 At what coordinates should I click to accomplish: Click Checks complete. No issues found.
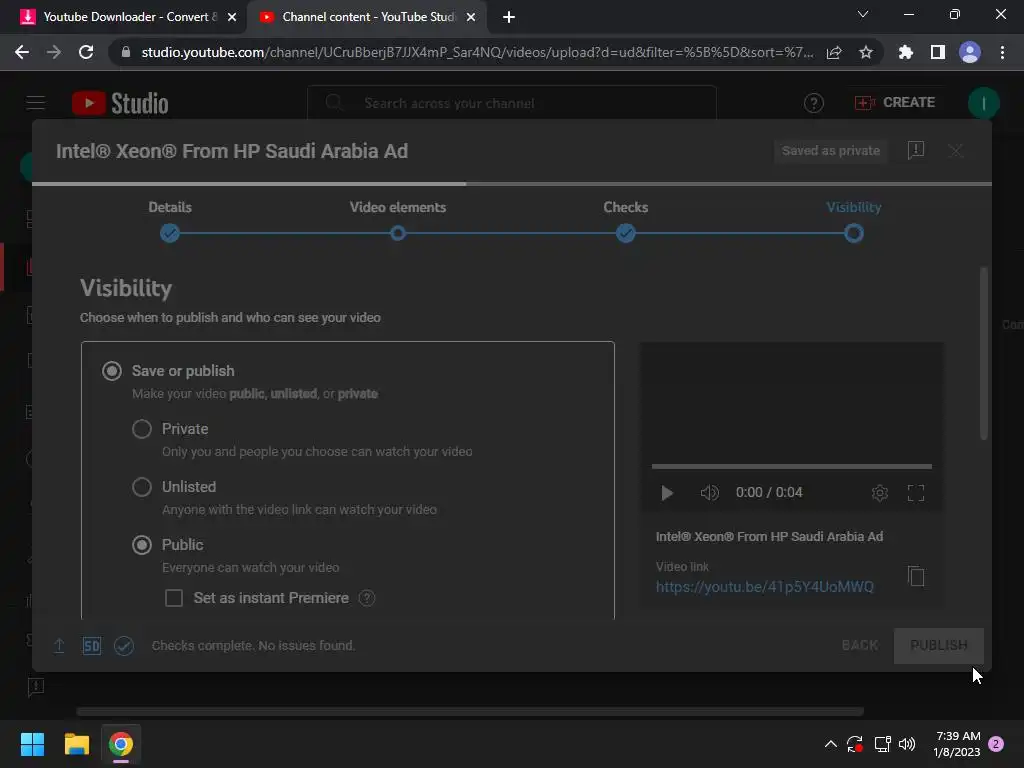253,646
